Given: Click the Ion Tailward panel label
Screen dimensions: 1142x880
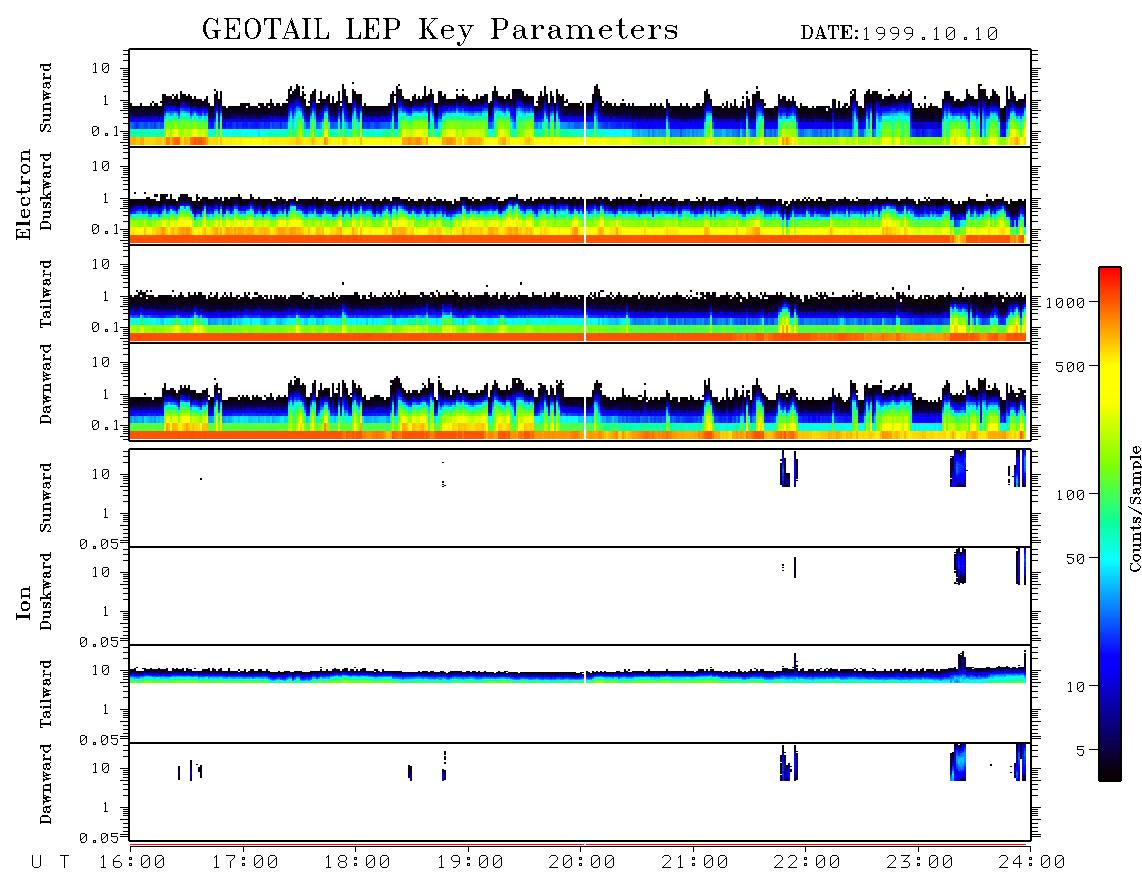Looking at the screenshot, I should pos(46,694).
